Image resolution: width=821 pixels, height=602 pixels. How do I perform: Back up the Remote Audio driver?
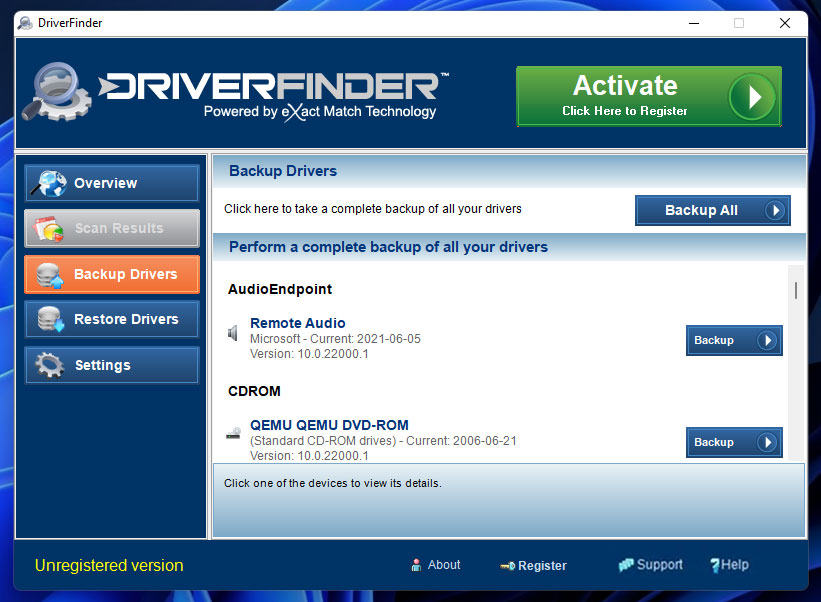734,340
